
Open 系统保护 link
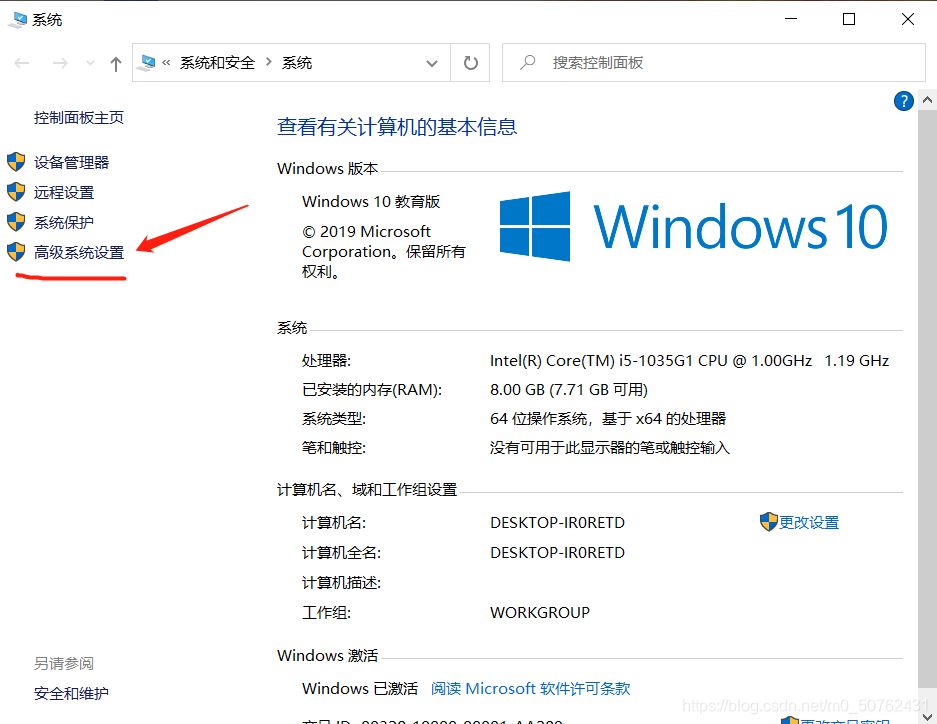(64, 222)
